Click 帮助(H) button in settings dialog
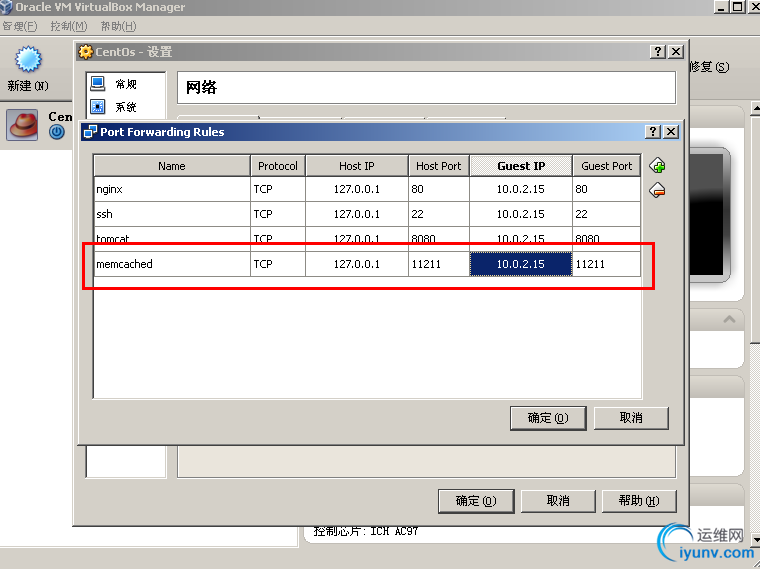The height and width of the screenshot is (569, 760). coord(639,501)
